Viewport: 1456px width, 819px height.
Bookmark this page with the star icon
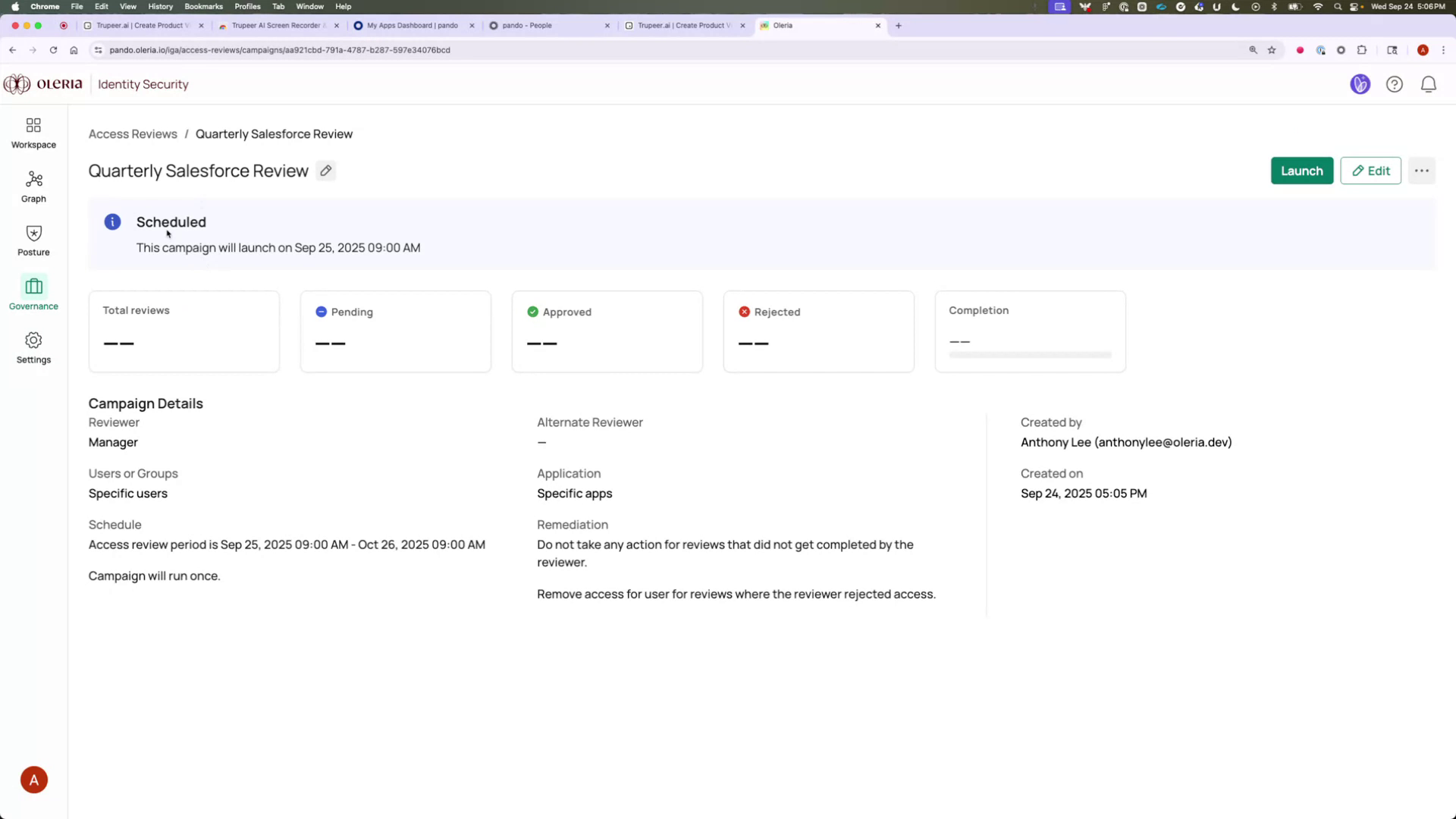[x=1272, y=50]
